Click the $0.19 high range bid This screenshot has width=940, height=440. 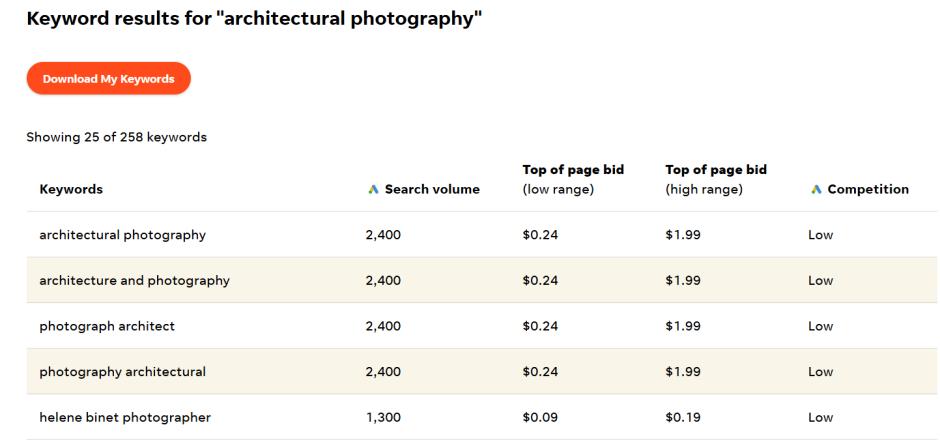pyautogui.click(x=680, y=417)
